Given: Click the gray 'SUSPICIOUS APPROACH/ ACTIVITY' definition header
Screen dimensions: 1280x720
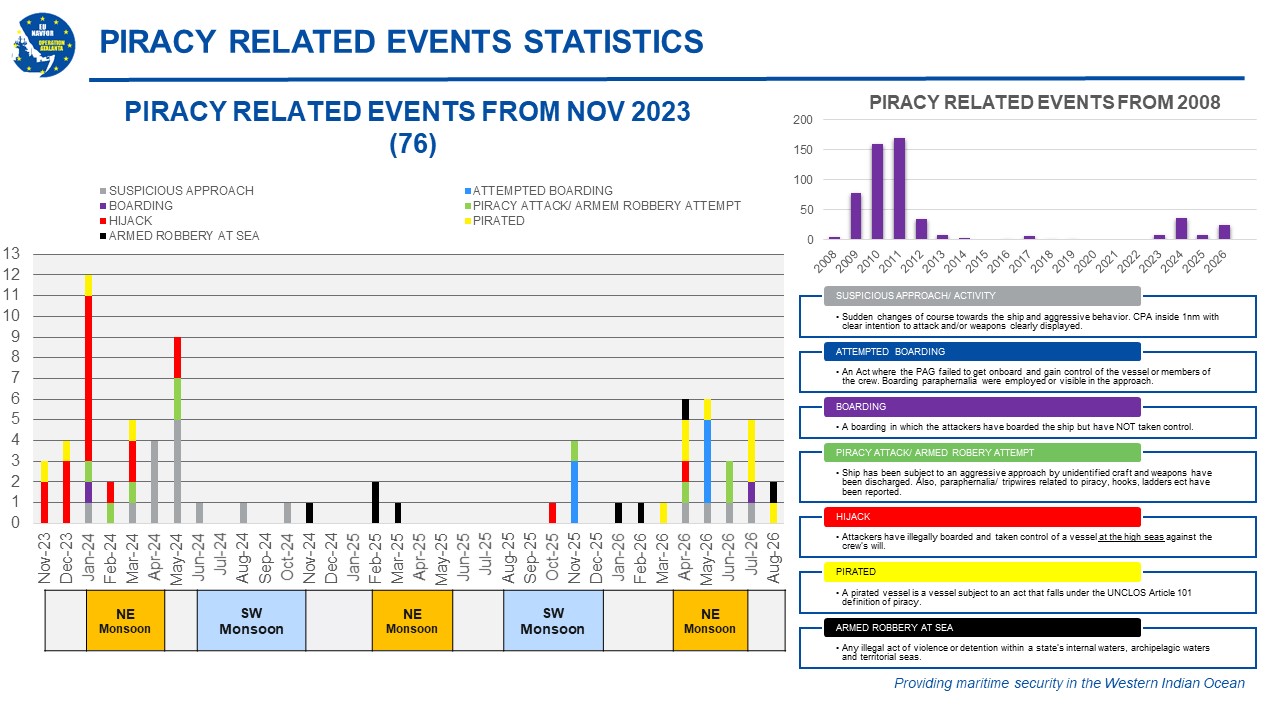Looking at the screenshot, I should (983, 295).
